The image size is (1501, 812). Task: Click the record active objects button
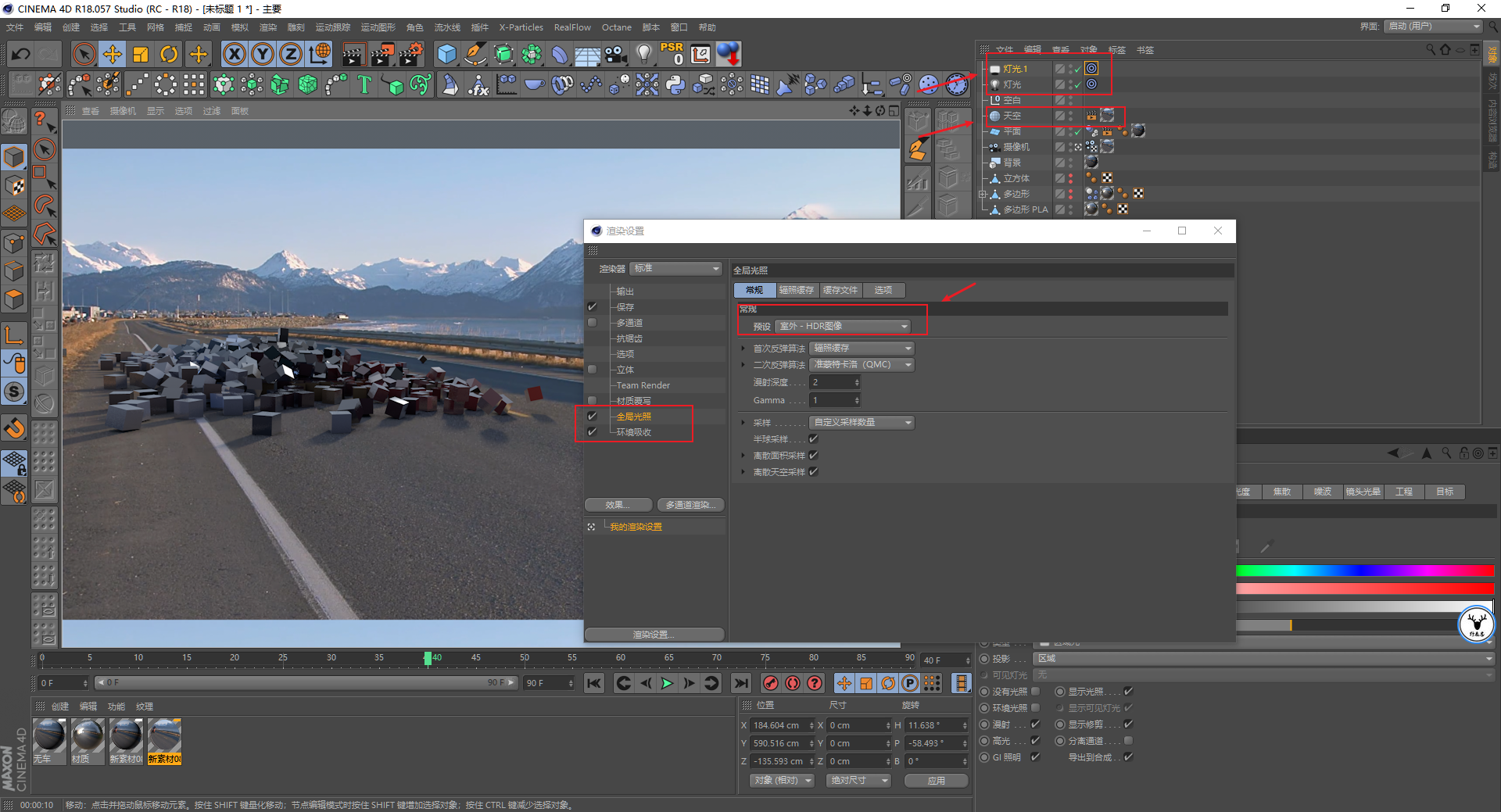click(771, 683)
